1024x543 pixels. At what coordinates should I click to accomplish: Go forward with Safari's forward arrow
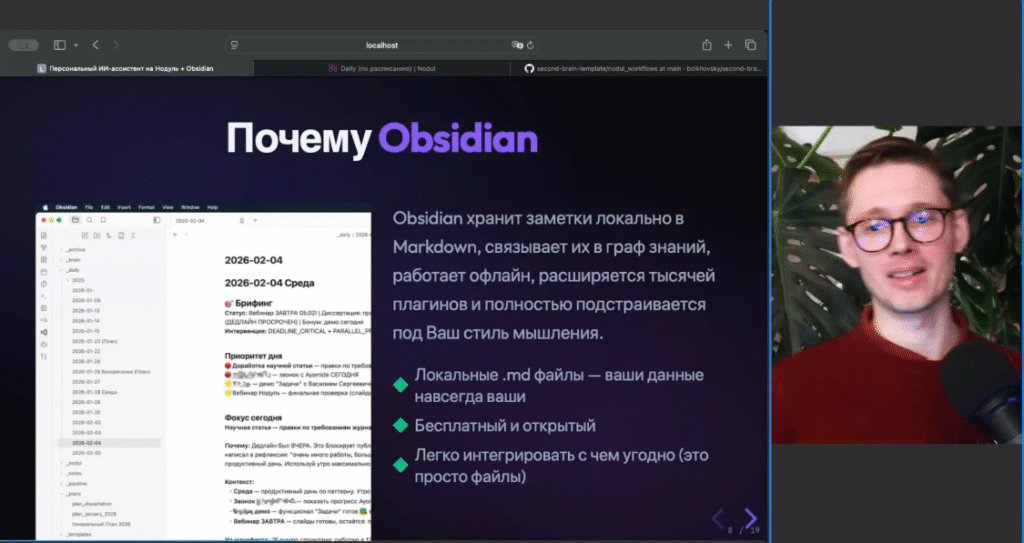116,45
